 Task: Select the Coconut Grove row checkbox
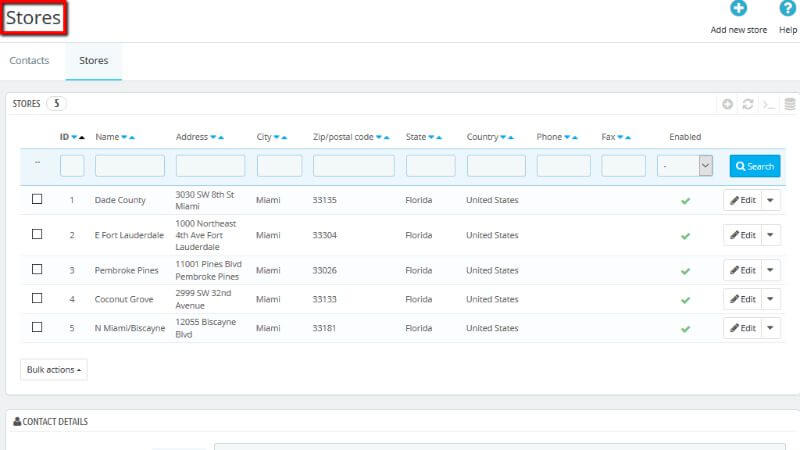(x=37, y=298)
